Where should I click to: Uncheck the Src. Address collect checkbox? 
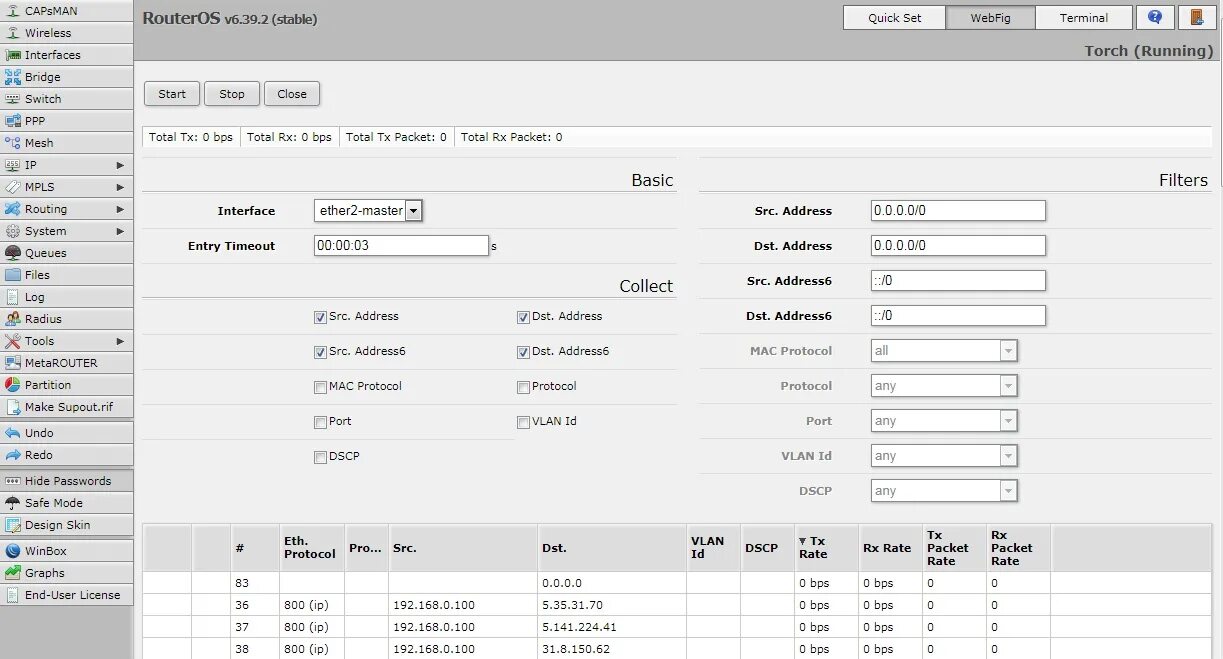320,317
